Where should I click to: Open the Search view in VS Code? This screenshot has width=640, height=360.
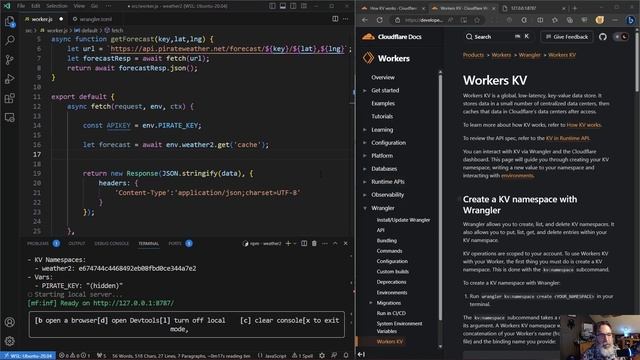tap(9, 40)
